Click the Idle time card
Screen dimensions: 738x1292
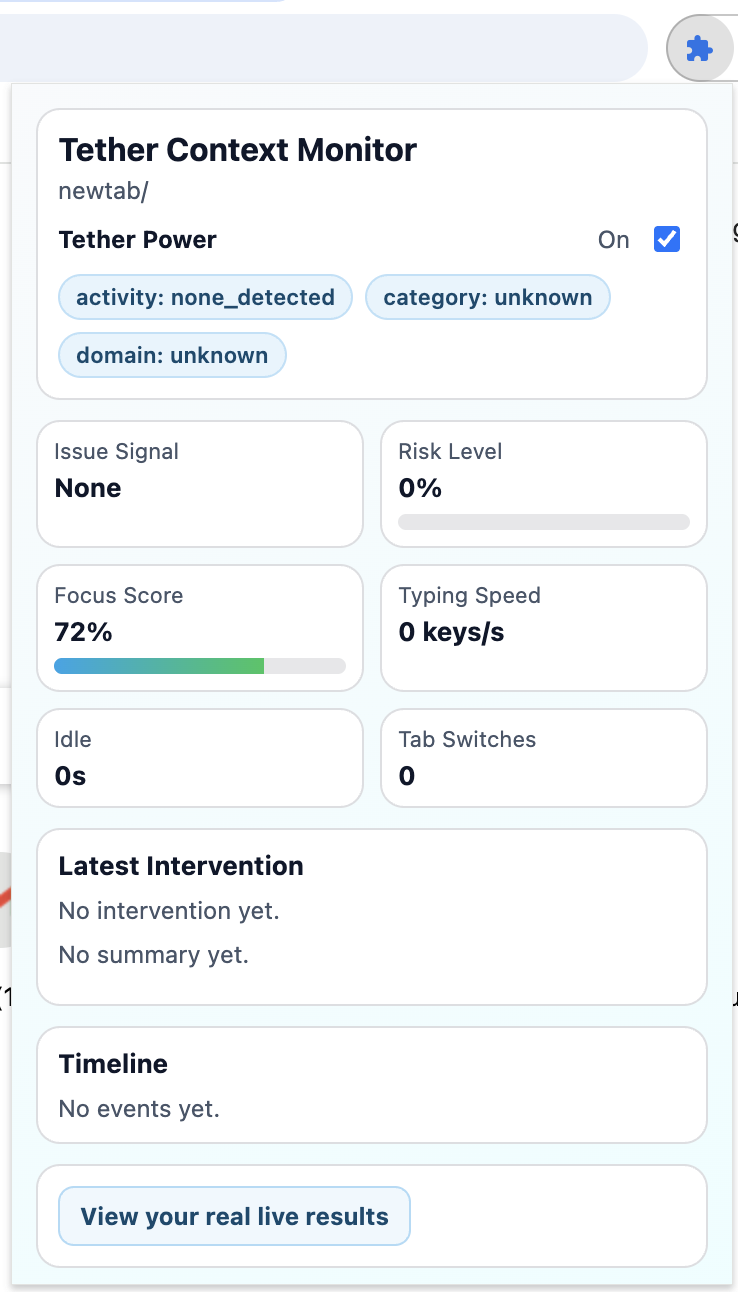click(x=199, y=758)
